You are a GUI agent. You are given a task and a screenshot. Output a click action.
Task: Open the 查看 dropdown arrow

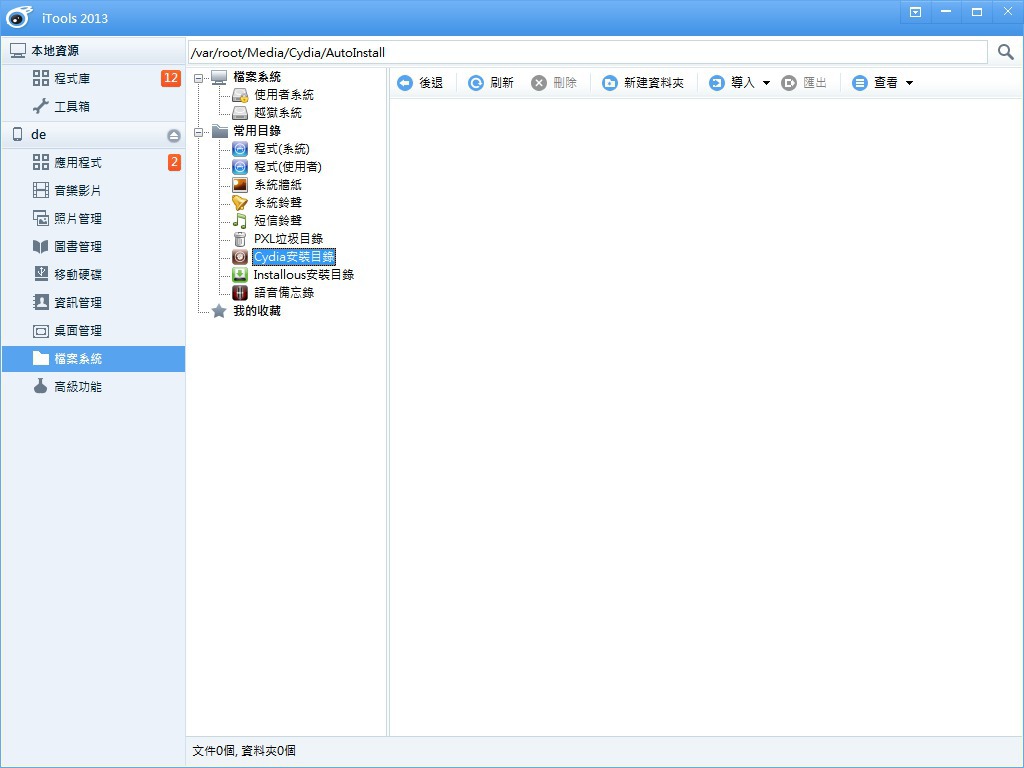(910, 83)
